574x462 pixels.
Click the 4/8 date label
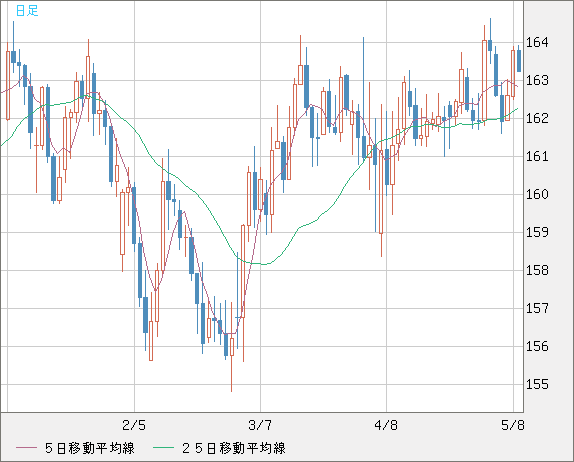point(386,425)
